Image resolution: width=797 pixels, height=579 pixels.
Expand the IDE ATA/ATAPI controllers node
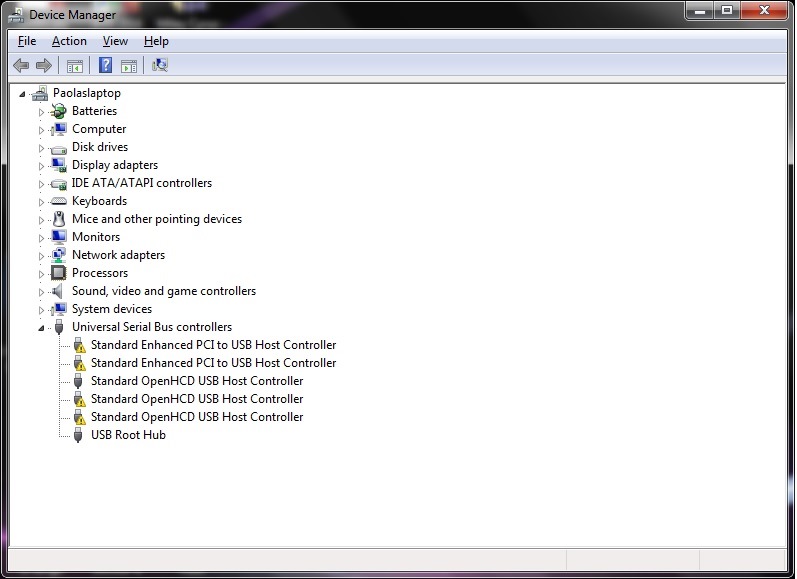41,184
